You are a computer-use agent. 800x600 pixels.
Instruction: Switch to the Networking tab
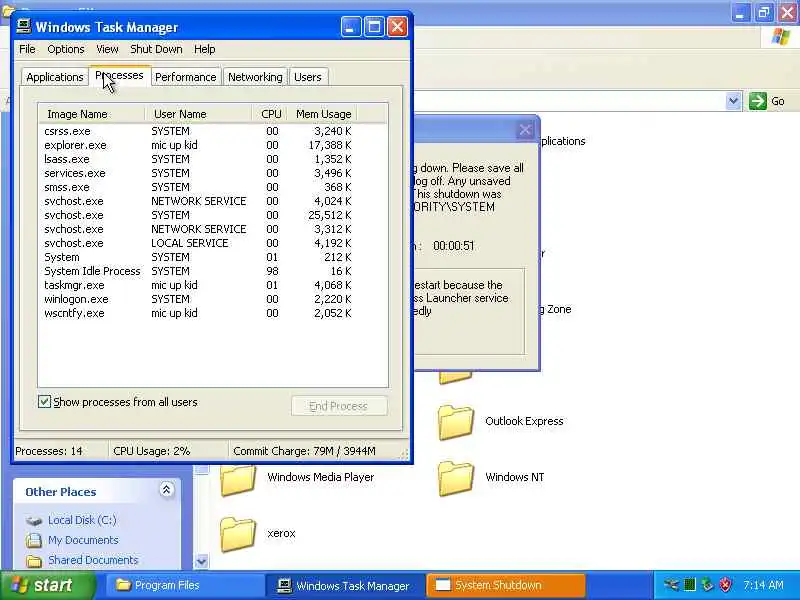pos(255,77)
